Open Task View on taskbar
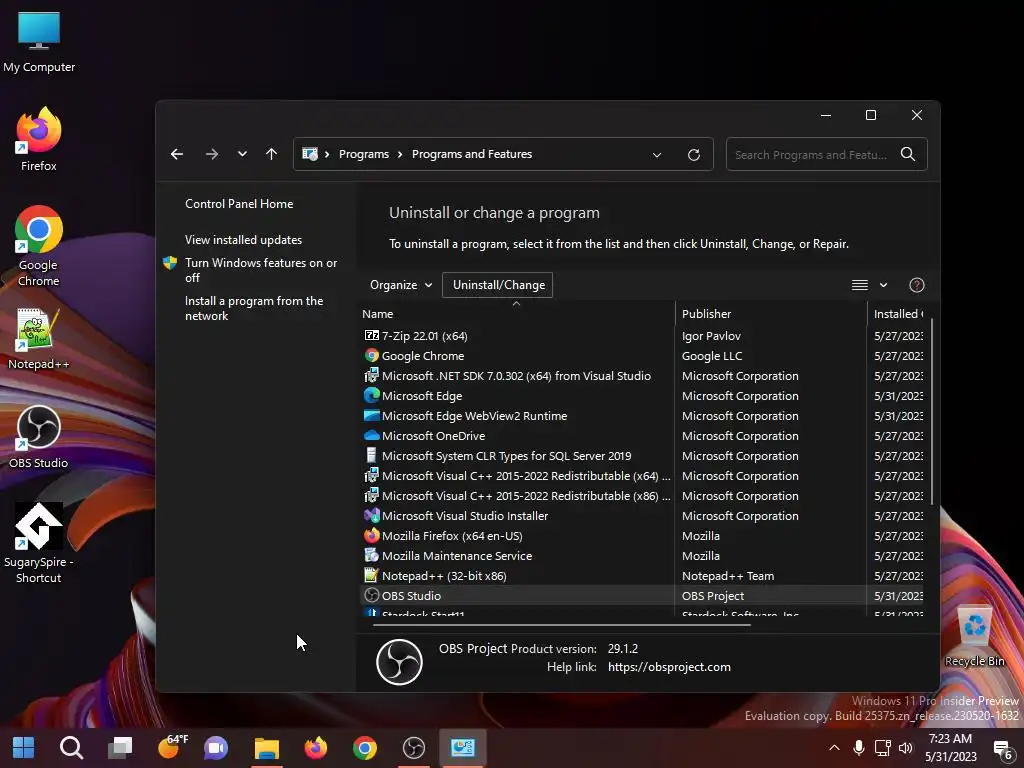 (x=120, y=748)
